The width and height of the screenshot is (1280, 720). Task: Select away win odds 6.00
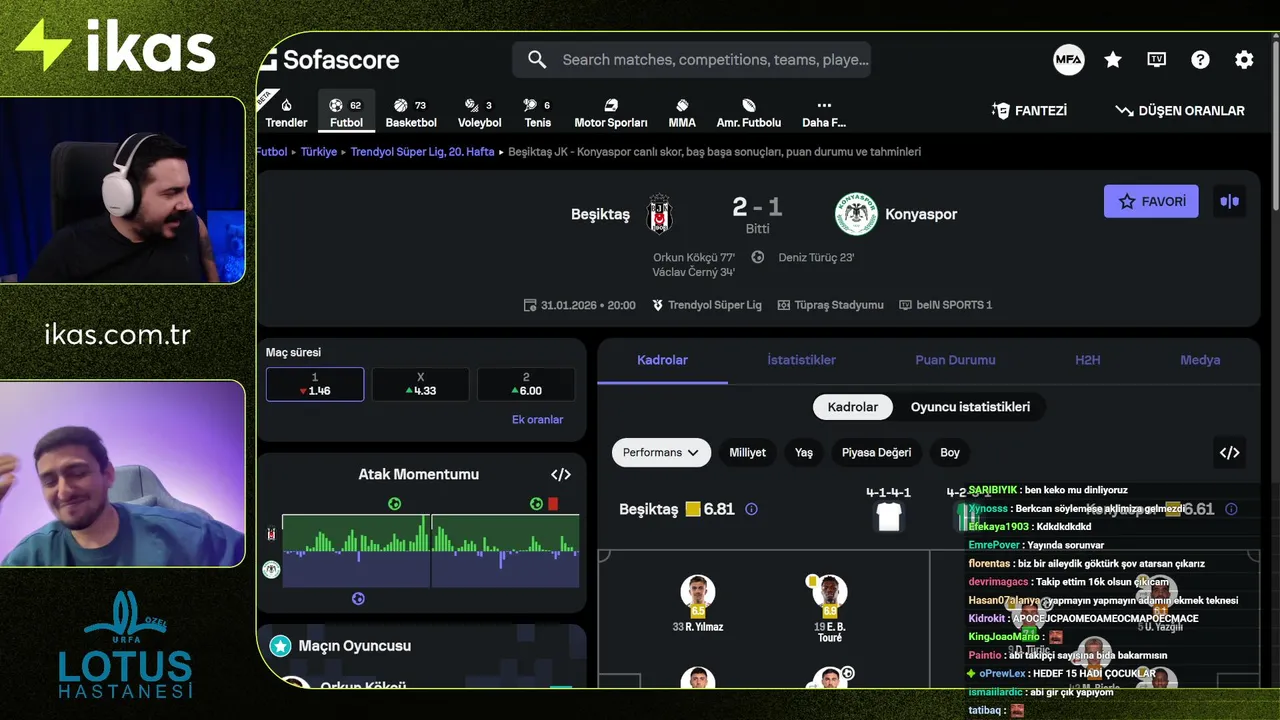tap(526, 385)
